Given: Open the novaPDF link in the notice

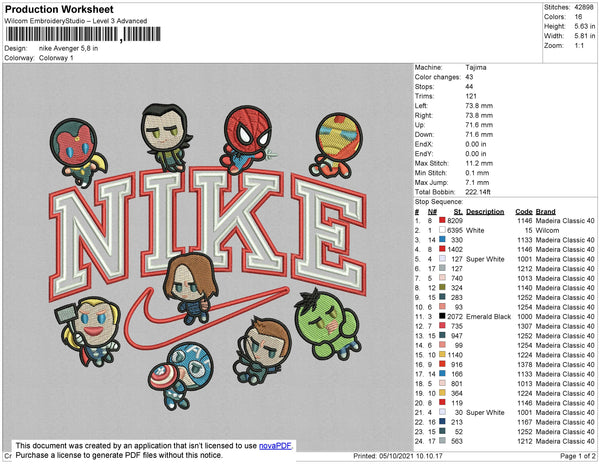Looking at the screenshot, I should click(x=275, y=446).
